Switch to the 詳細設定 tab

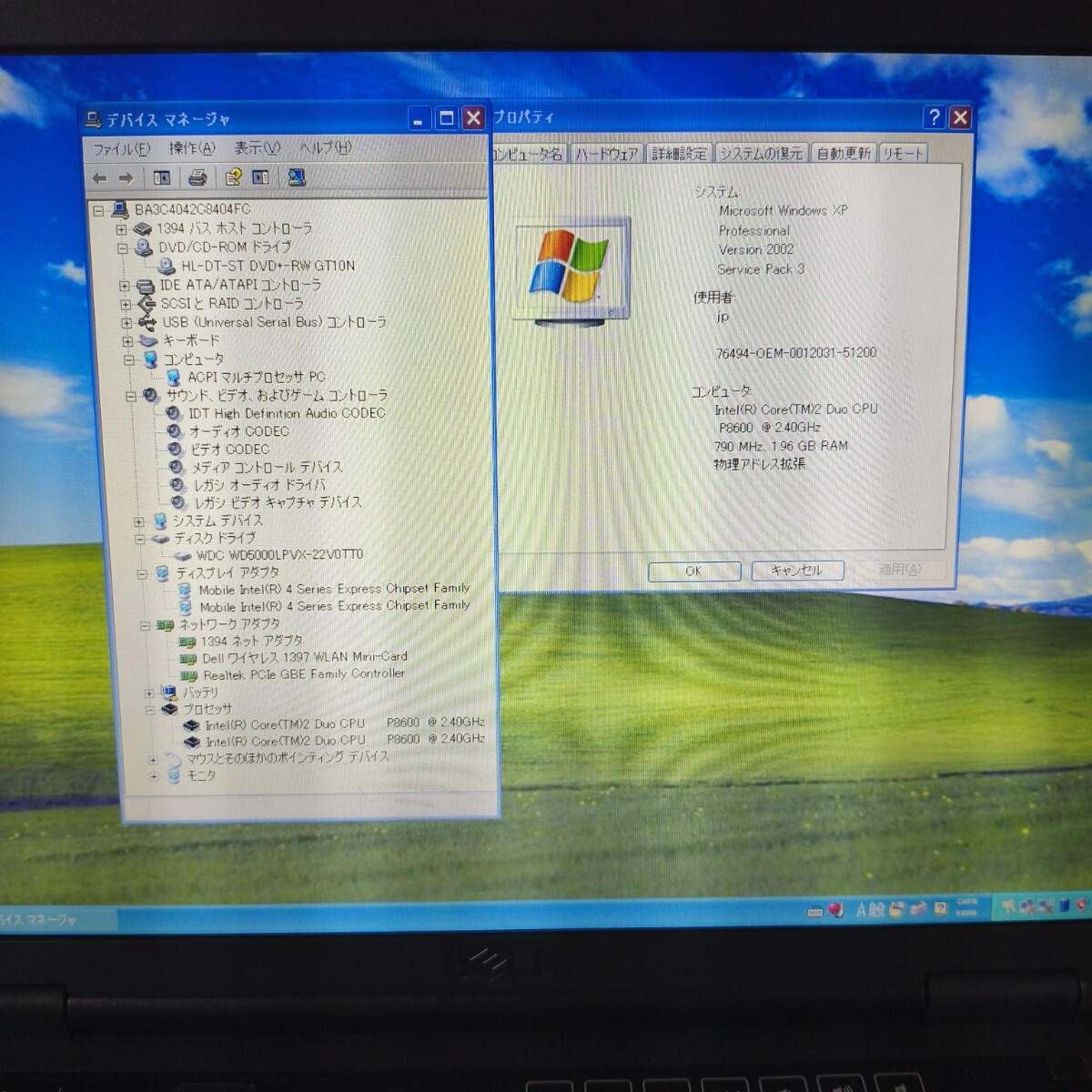point(679,154)
